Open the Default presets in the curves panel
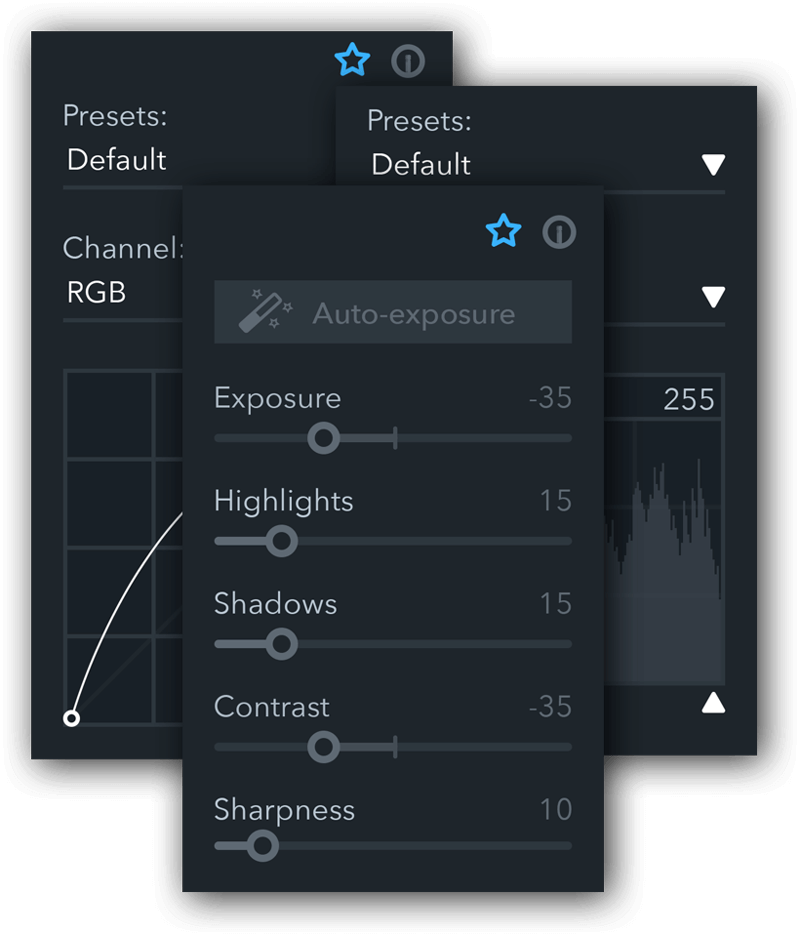The height and width of the screenshot is (935, 800). tap(123, 160)
